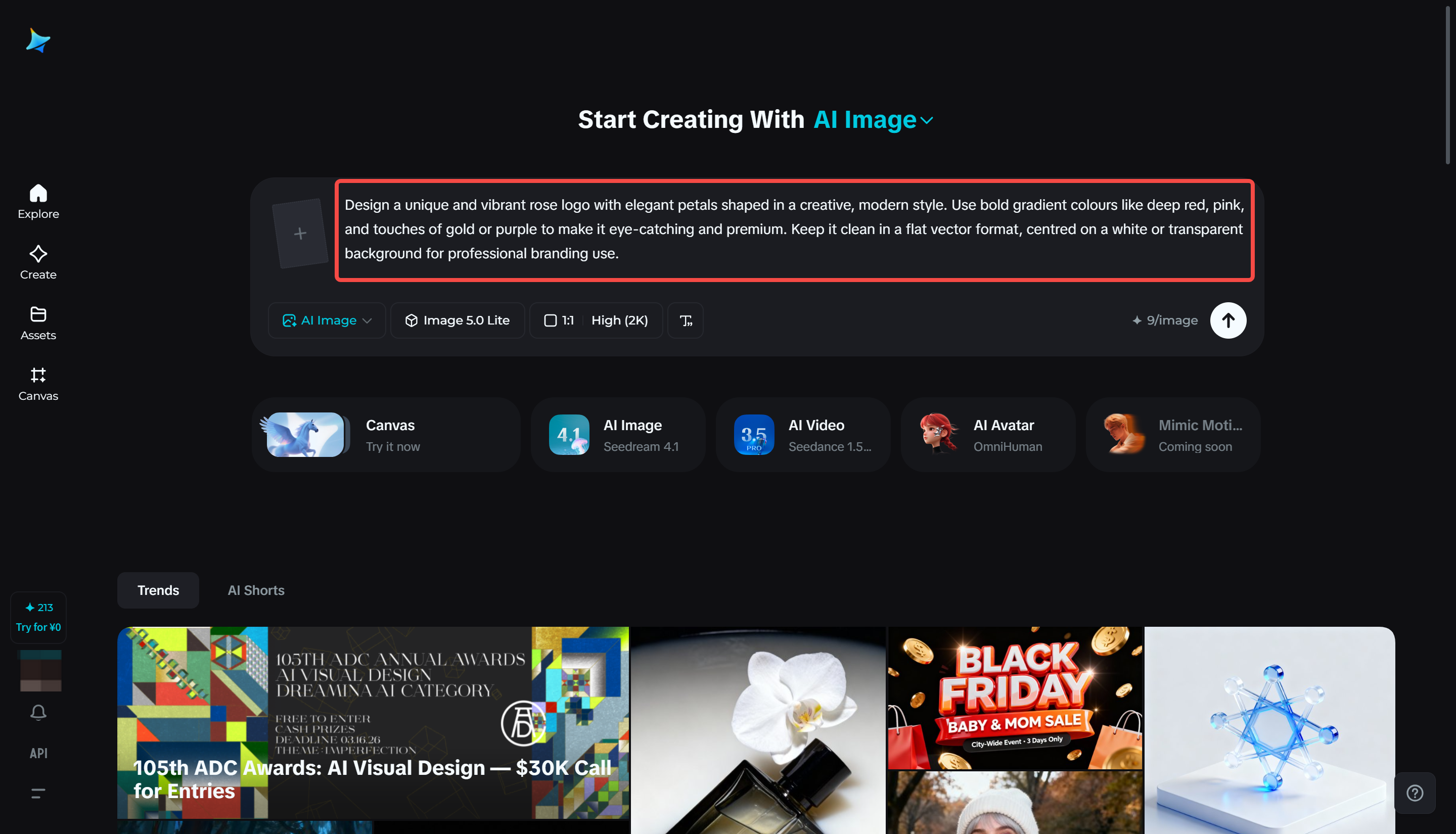Click the Dreamina logo at top left
1456x834 pixels.
tap(38, 40)
